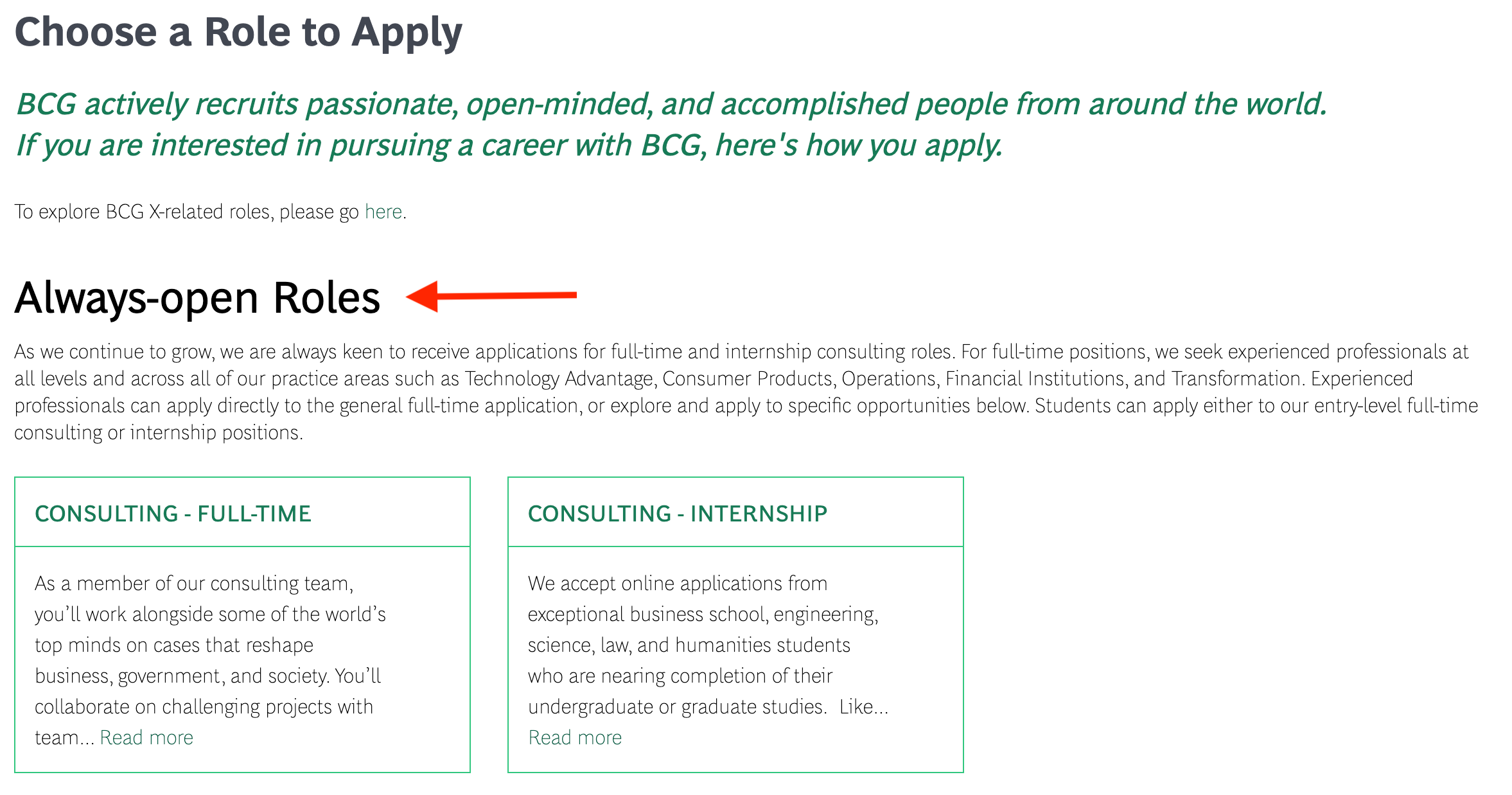This screenshot has width=1512, height=795.
Task: Select the CONSULTING - FULL-TIME card title
Action: coord(173,514)
